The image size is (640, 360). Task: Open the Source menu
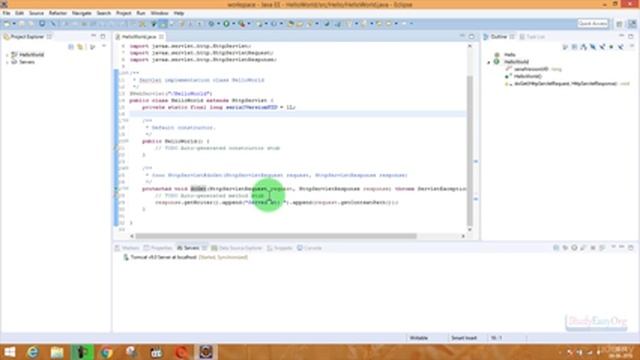[x=36, y=13]
